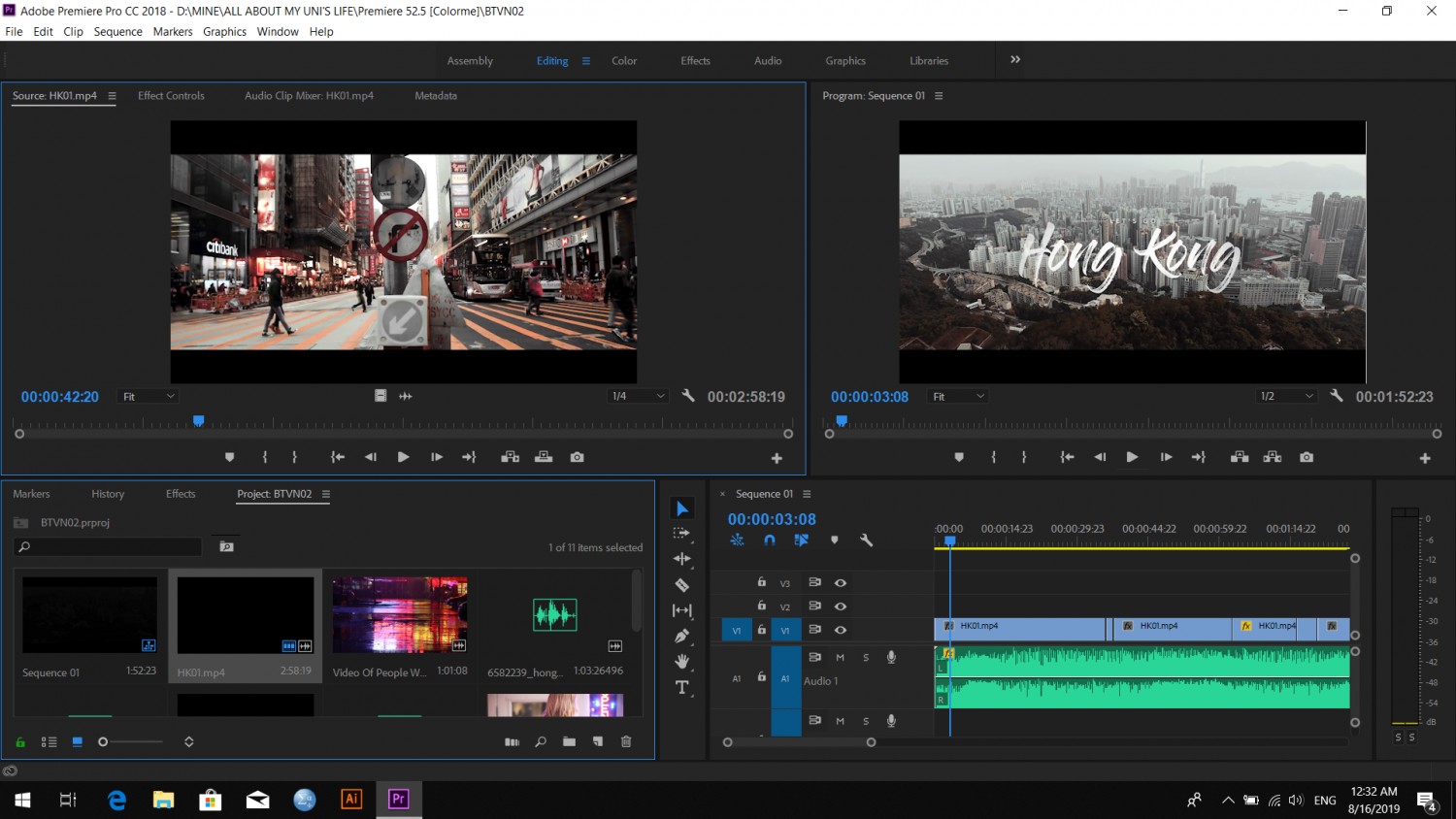Click Insert button in Source monitor
Image resolution: width=1456 pixels, height=819 pixels.
pos(511,457)
